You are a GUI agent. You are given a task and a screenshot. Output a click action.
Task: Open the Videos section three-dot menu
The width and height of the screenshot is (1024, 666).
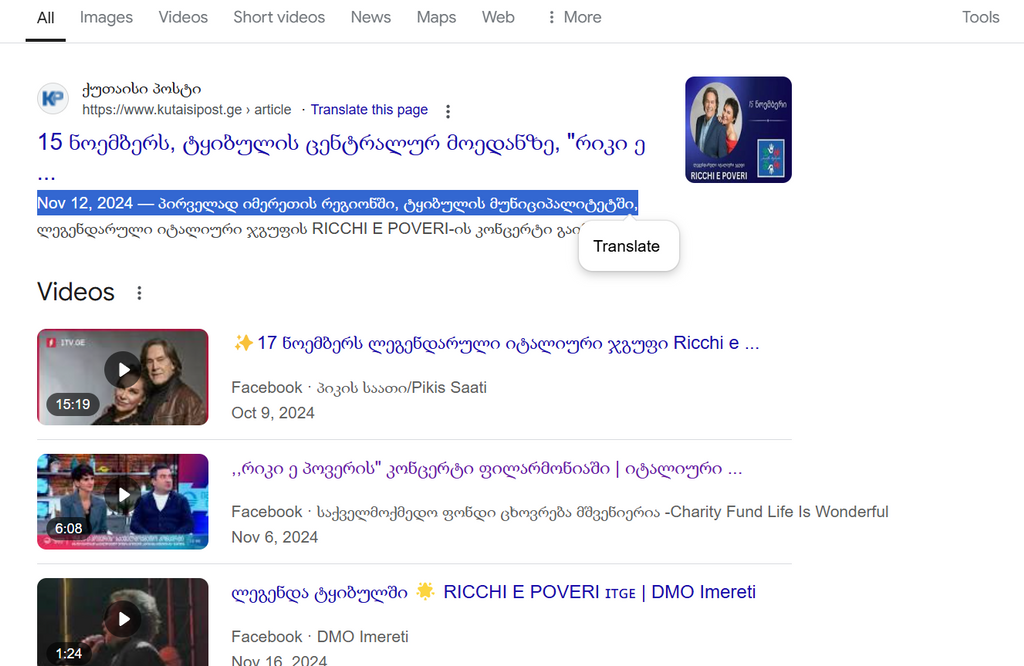139,293
